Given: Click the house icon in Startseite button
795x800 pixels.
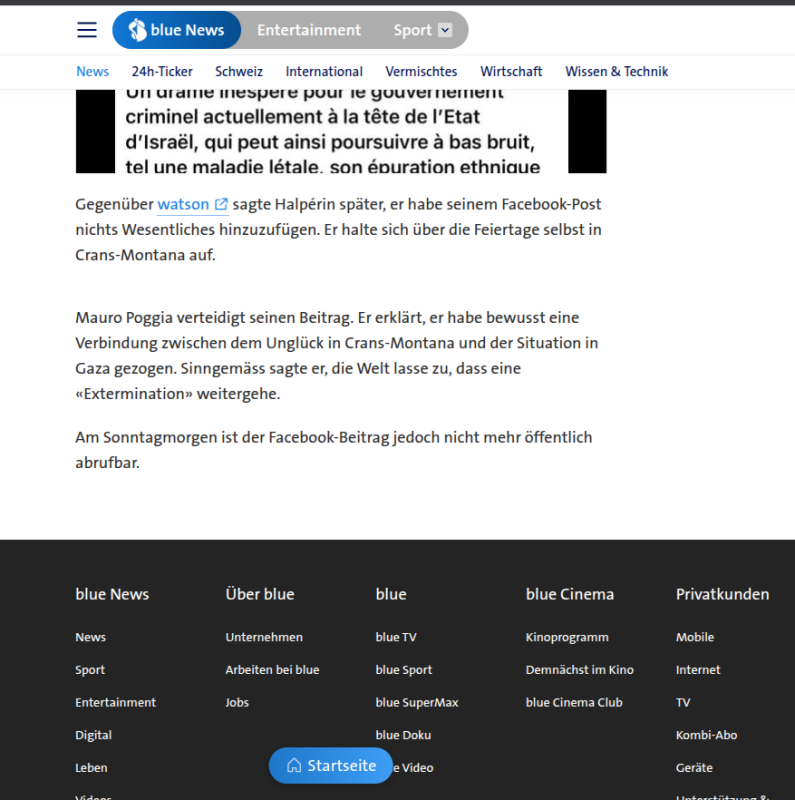Looking at the screenshot, I should [294, 766].
